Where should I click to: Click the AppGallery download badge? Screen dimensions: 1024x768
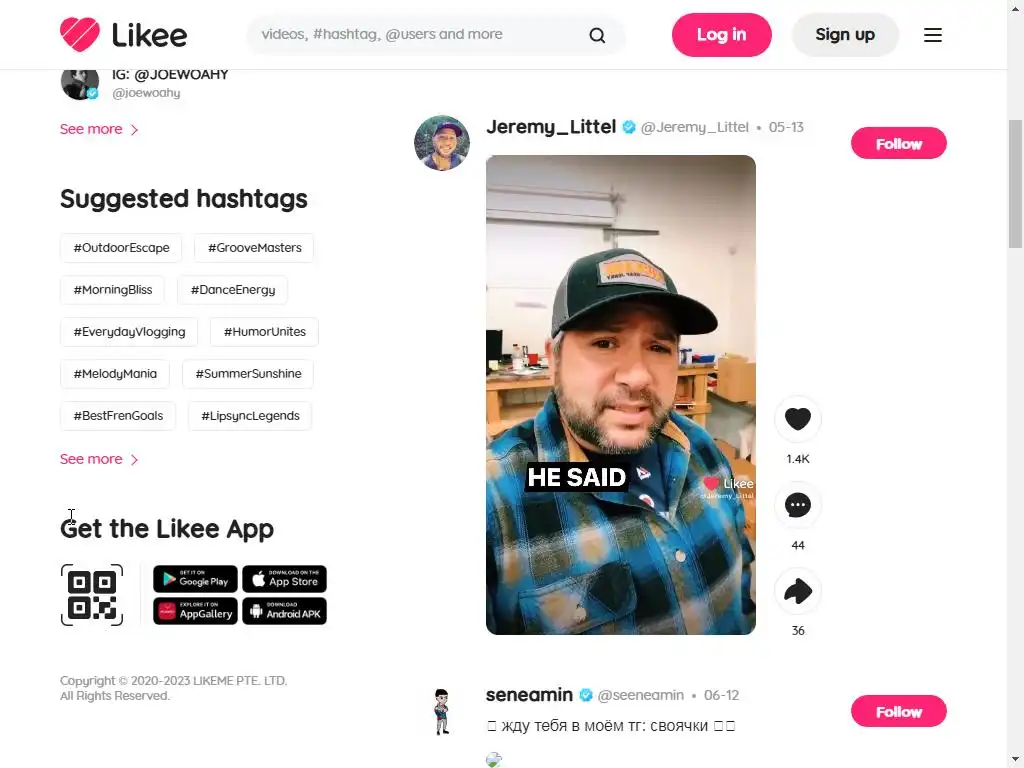[x=195, y=611]
